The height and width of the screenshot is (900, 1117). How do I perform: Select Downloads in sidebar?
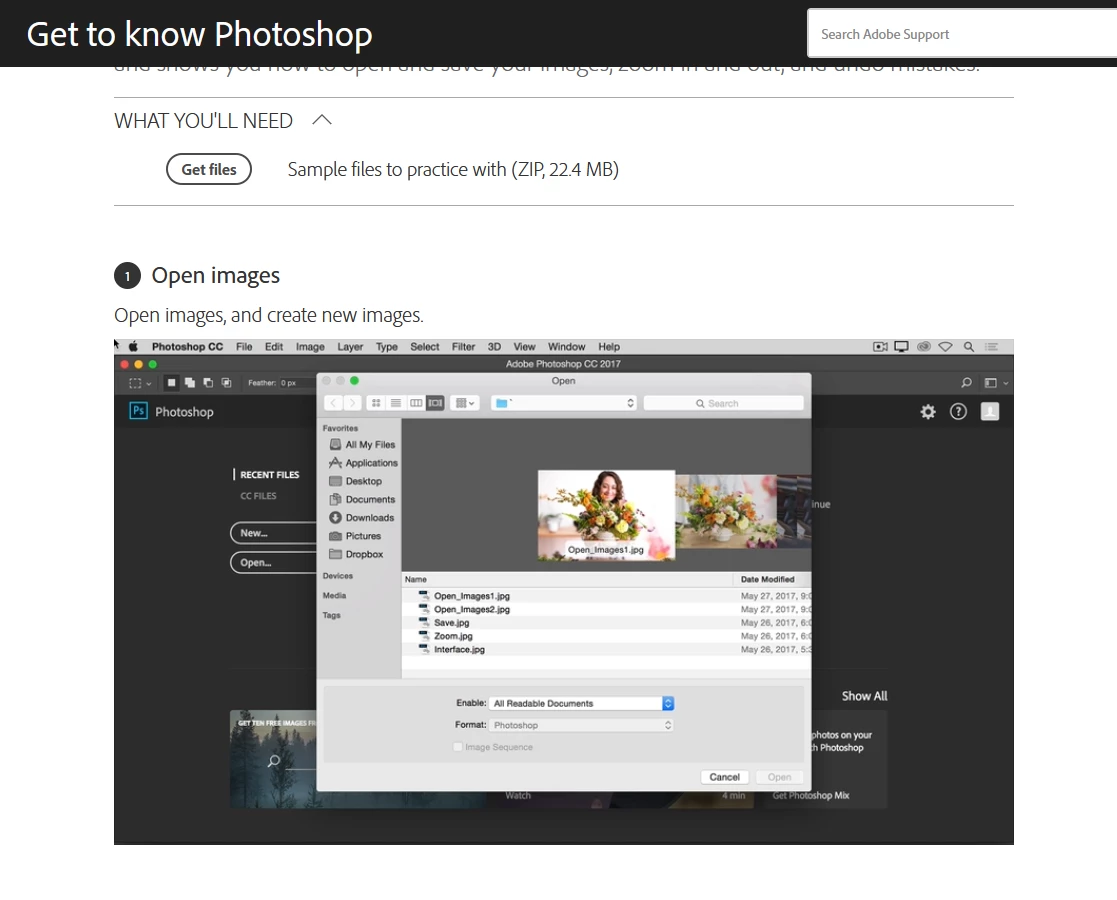(x=362, y=518)
